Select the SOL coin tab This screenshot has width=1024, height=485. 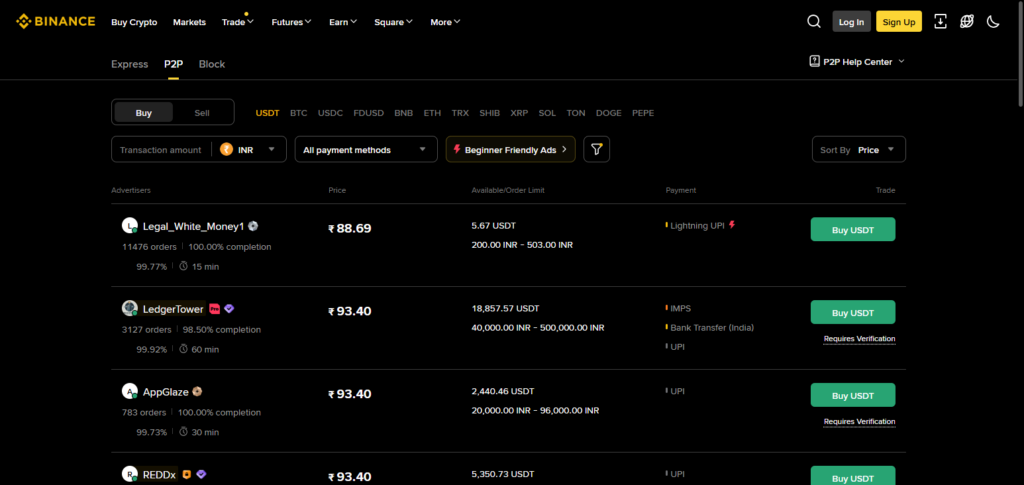pyautogui.click(x=547, y=113)
